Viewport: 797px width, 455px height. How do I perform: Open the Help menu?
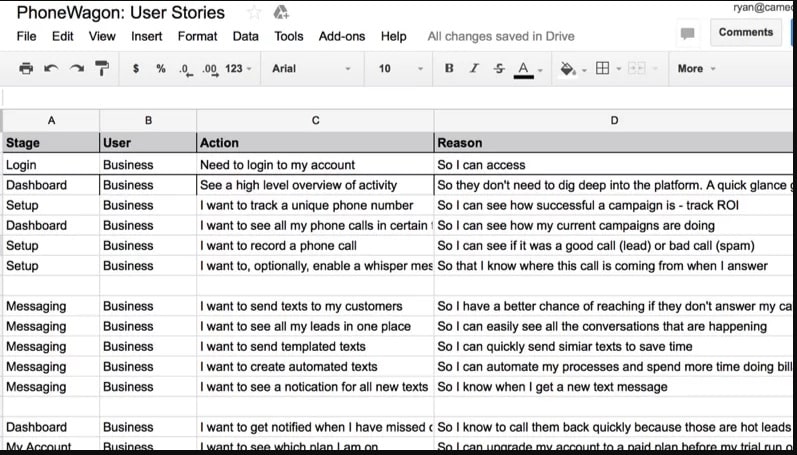(x=393, y=37)
